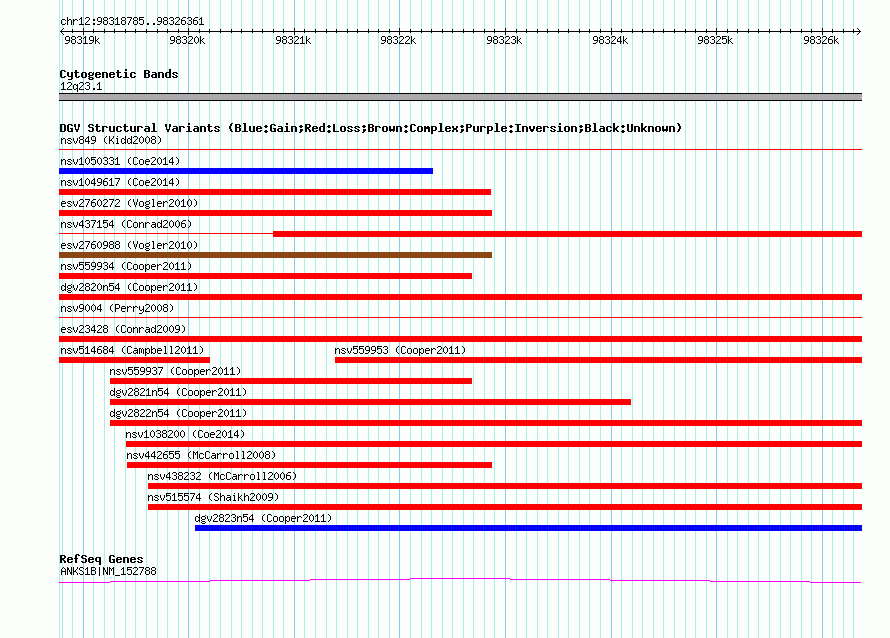Click the red dgv2821n54 loss bar
The width and height of the screenshot is (890, 638).
pyautogui.click(x=370, y=402)
